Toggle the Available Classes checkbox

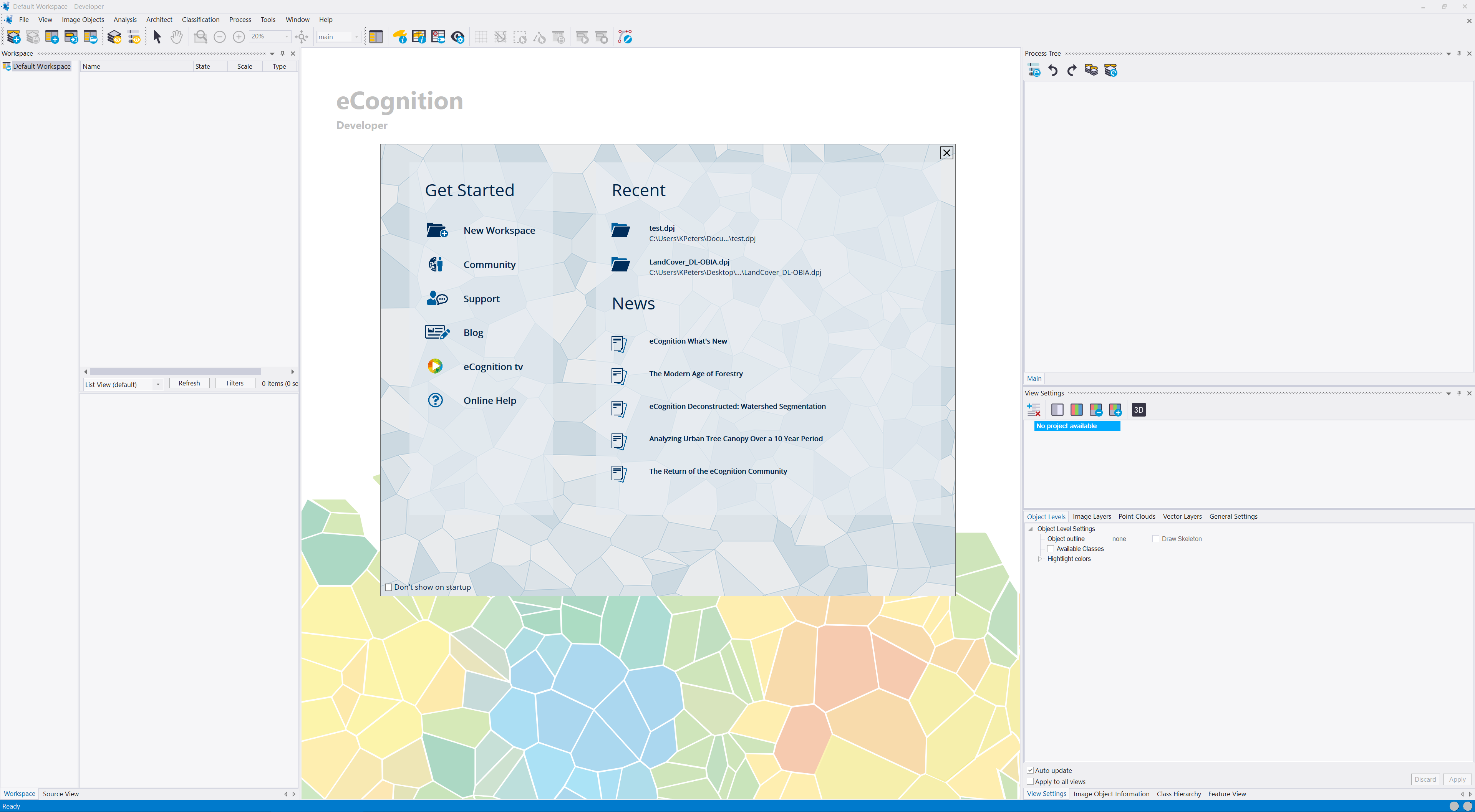click(1051, 549)
